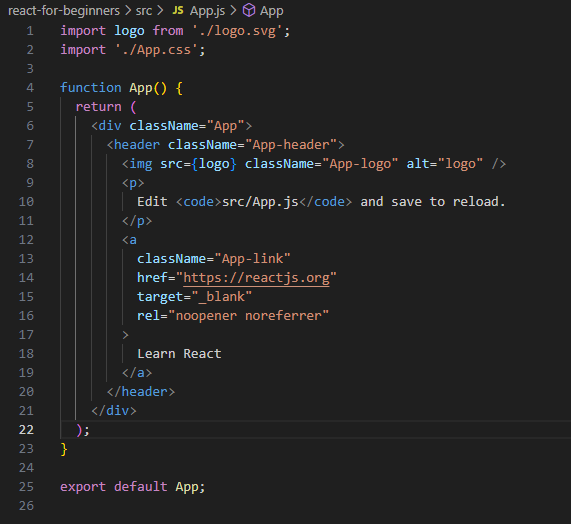Click the react-for-beginners breadcrumb folder
This screenshot has height=524, width=571.
(x=64, y=11)
